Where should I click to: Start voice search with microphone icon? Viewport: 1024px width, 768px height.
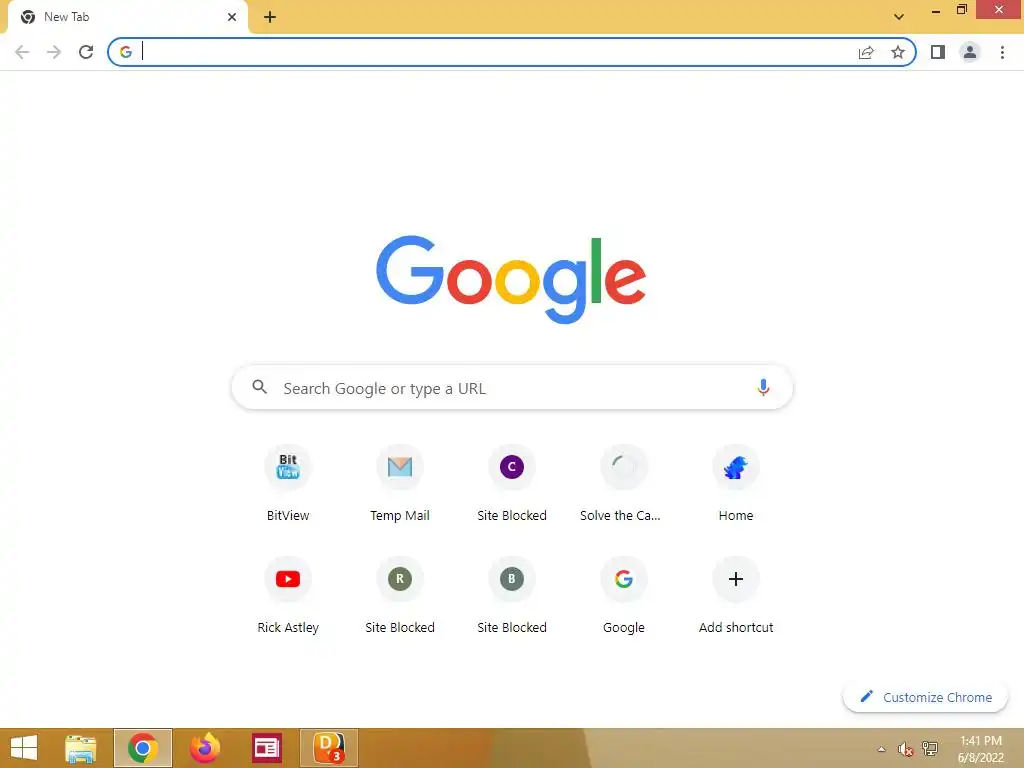tap(763, 388)
